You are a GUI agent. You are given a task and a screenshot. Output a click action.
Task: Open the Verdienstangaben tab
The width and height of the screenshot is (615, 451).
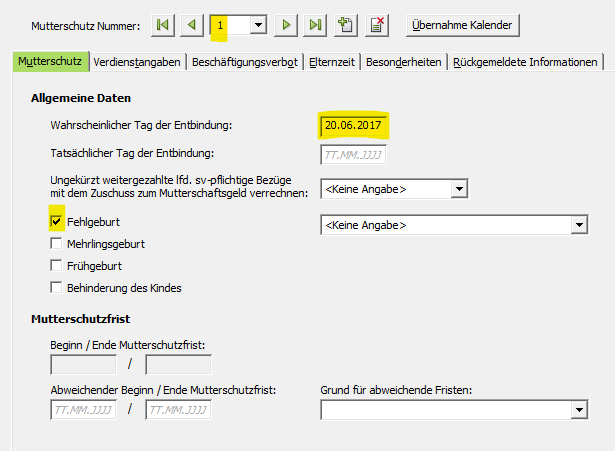[x=137, y=62]
